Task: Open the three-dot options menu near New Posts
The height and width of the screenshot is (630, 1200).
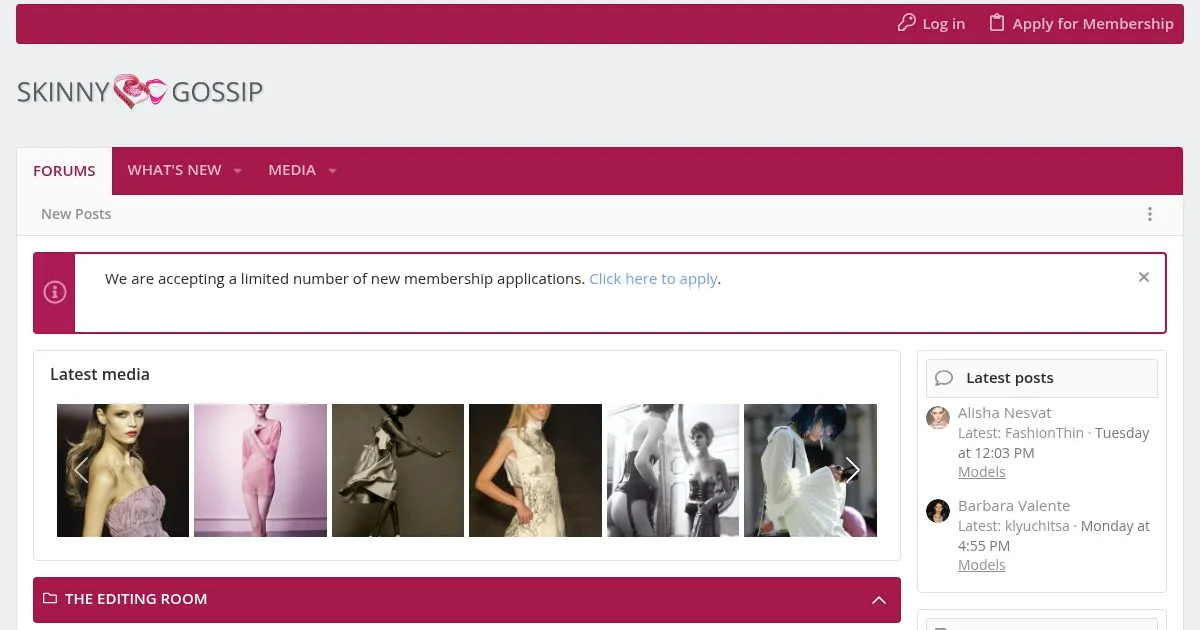Action: pos(1150,214)
